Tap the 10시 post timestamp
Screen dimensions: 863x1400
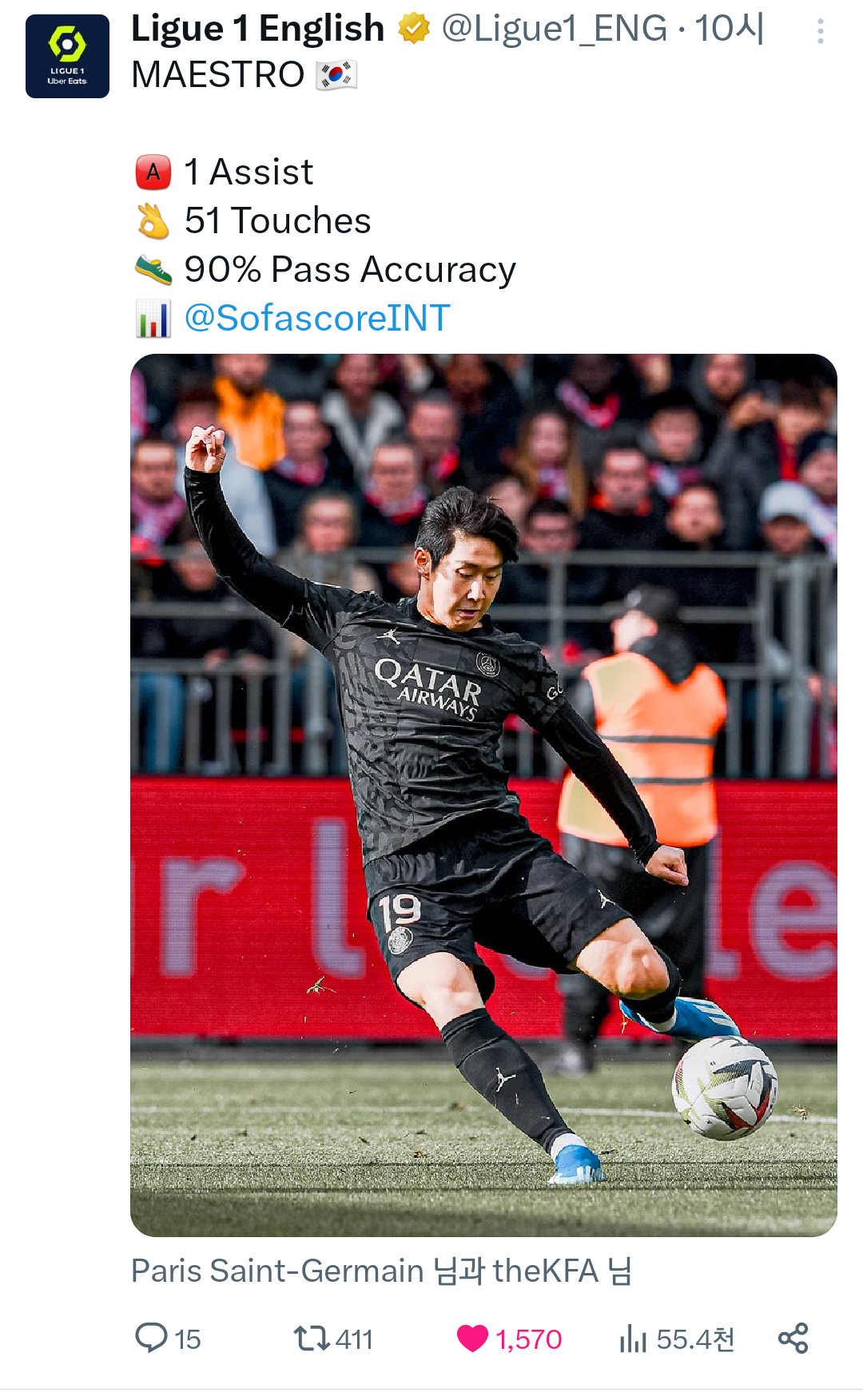729,29
